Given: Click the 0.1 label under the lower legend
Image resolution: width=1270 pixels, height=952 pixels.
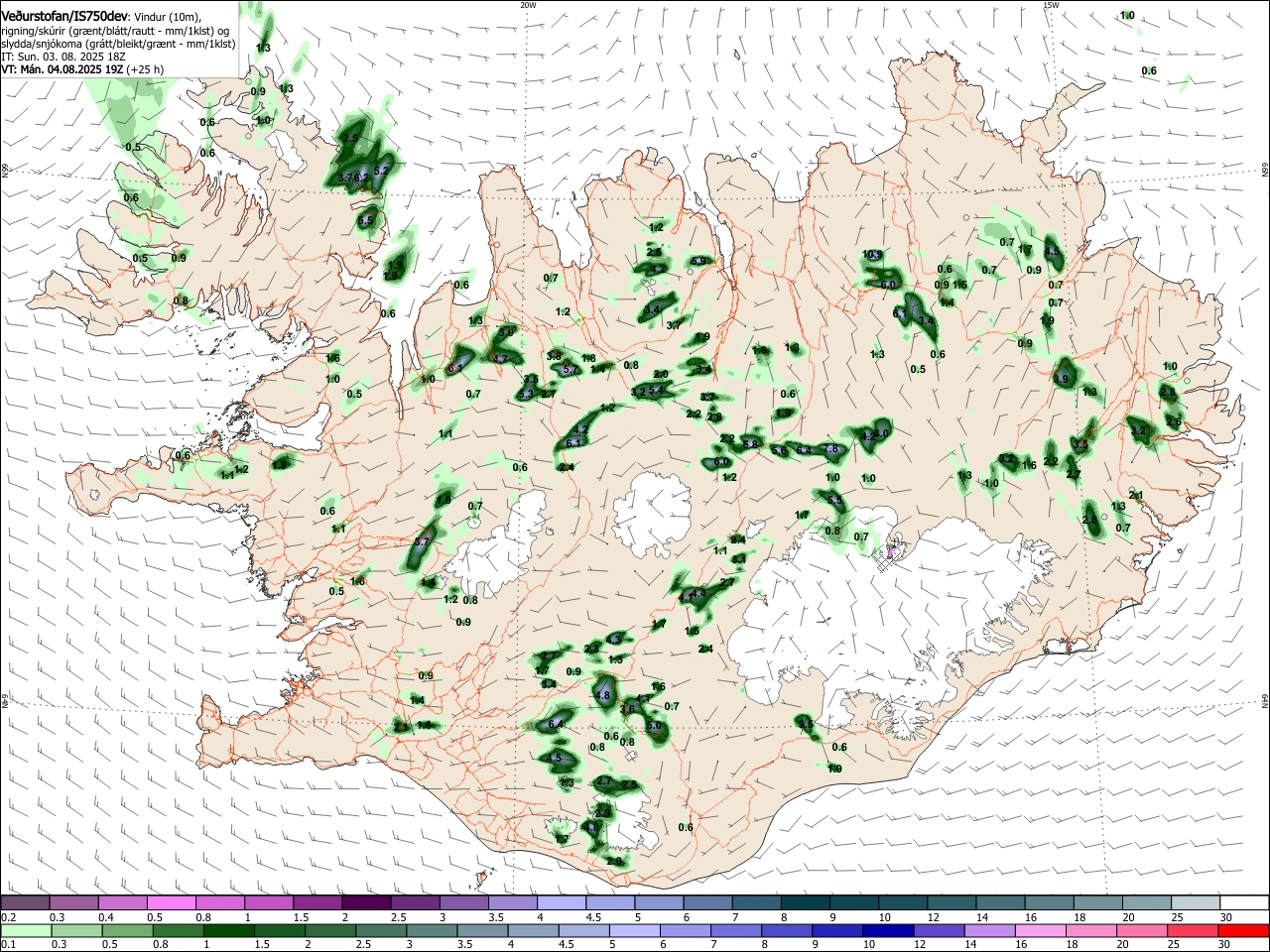Looking at the screenshot, I should tap(7, 945).
